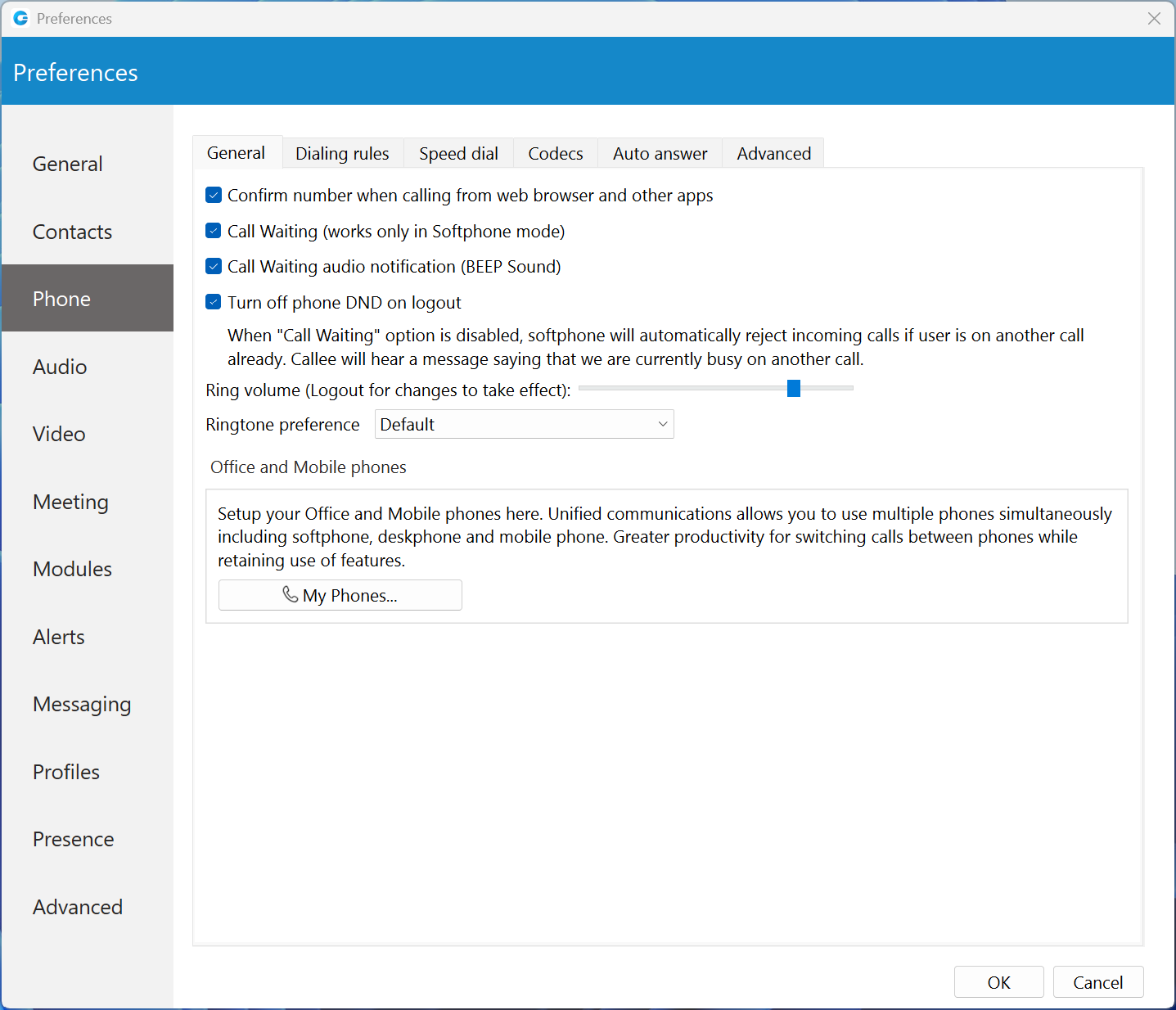Adjust the Ring volume slider

[x=793, y=388]
